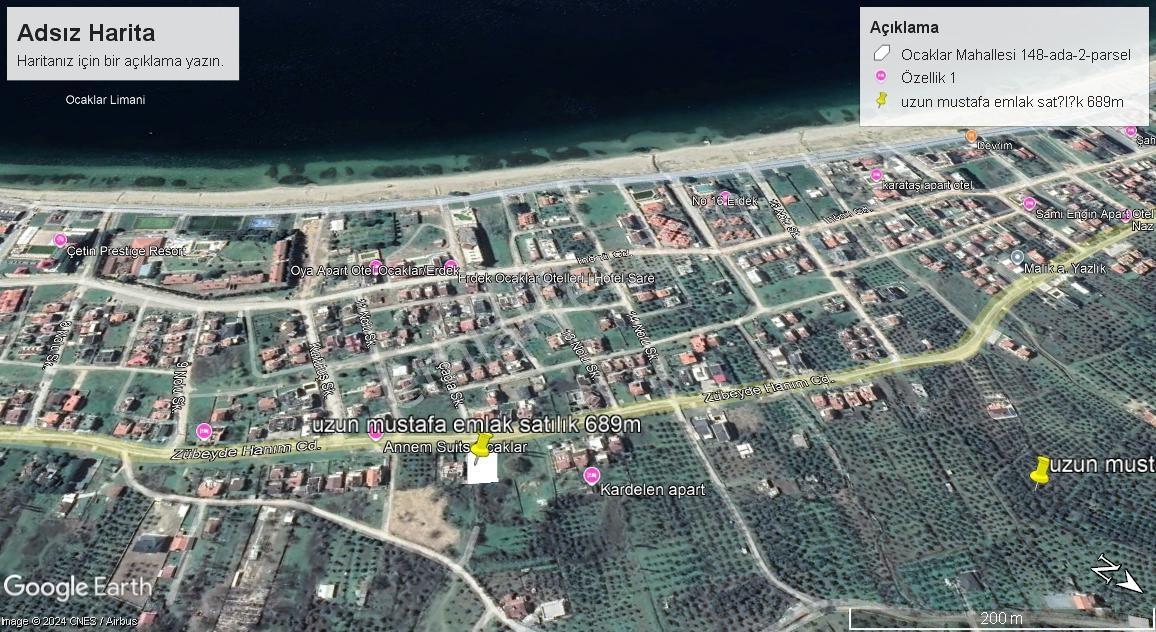
Task: Click the '9 Nolu Sk.' street label
Action: [x=179, y=387]
